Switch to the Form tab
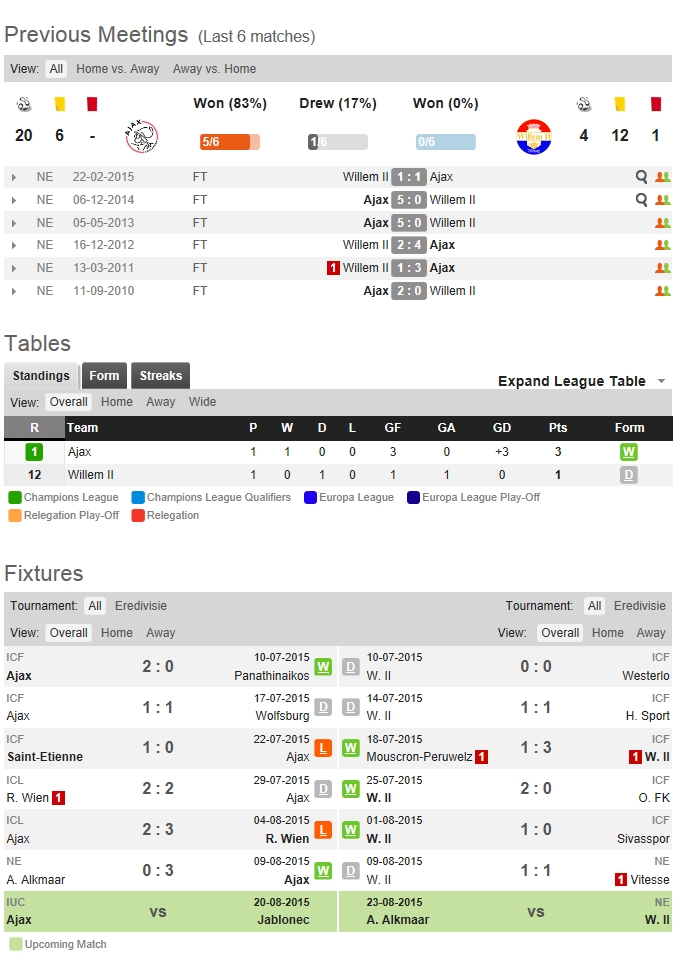Screen dimensions: 674x977 (x=104, y=376)
